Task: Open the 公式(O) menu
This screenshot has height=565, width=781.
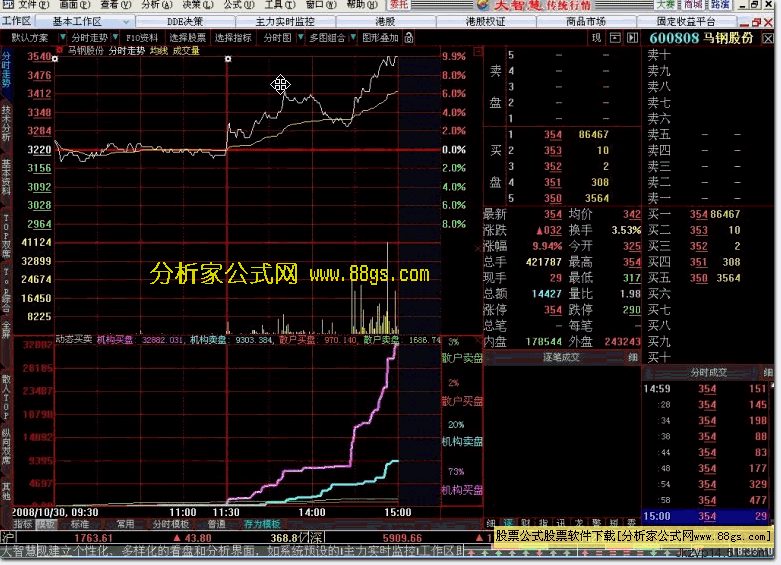Action: (239, 5)
